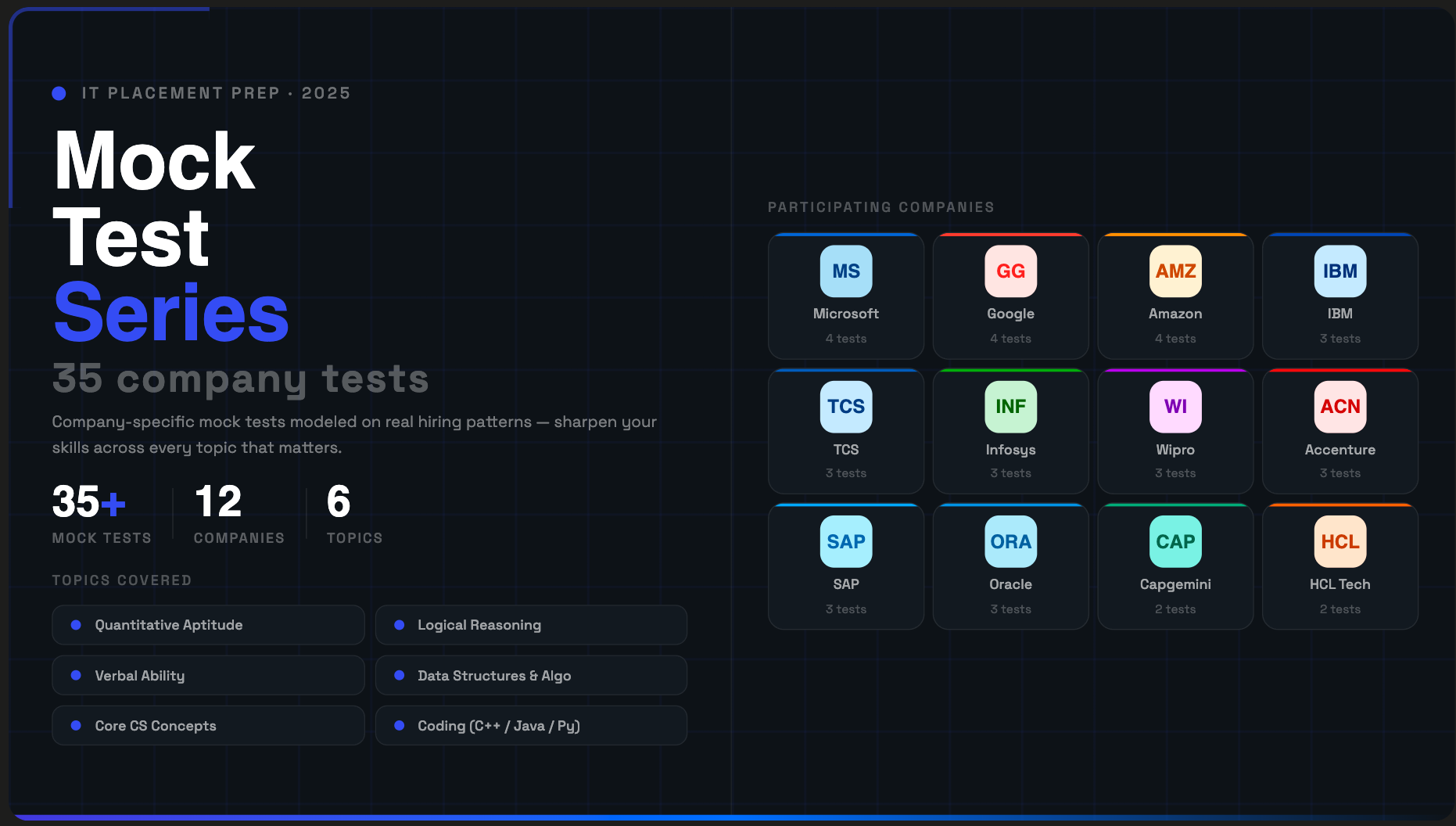Click the 'Capgemini' company name
This screenshot has height=826, width=1456.
pyautogui.click(x=1175, y=584)
